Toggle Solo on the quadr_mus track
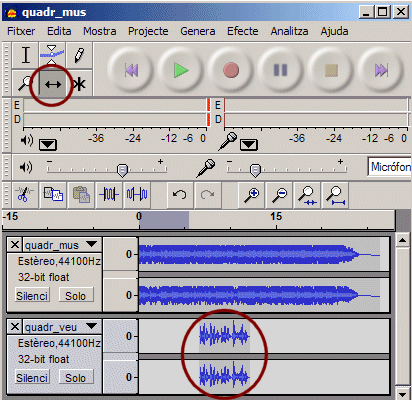 tap(76, 296)
